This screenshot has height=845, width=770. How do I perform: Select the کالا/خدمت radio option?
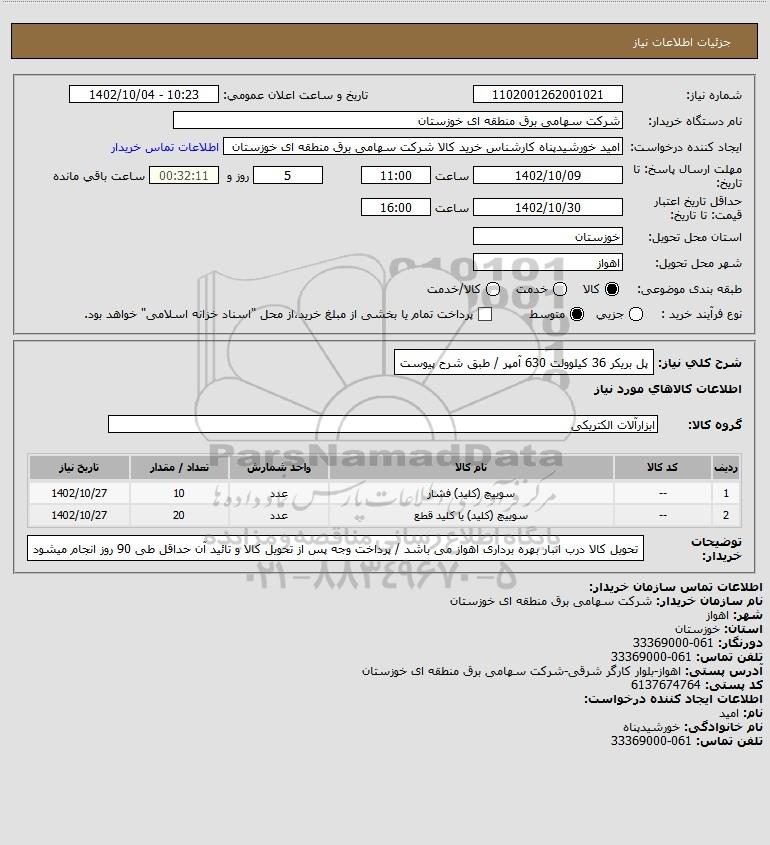click(x=492, y=289)
